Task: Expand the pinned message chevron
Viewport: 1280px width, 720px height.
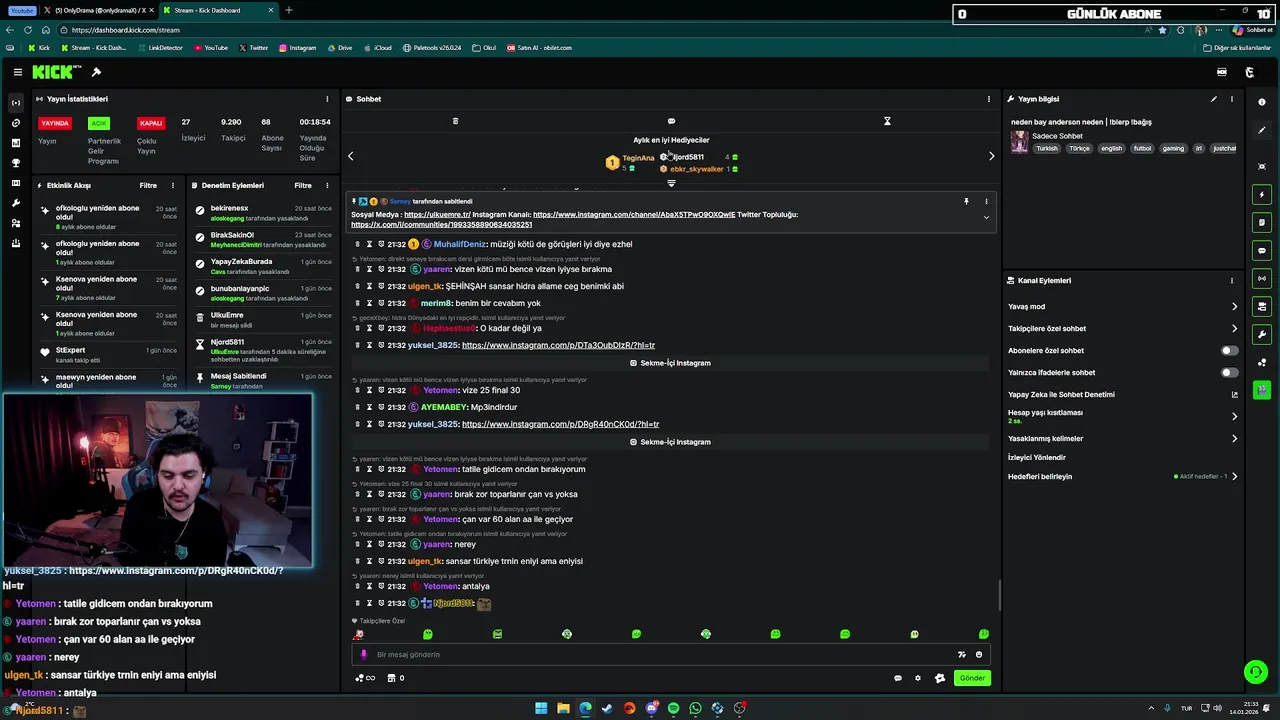Action: pyautogui.click(x=986, y=217)
